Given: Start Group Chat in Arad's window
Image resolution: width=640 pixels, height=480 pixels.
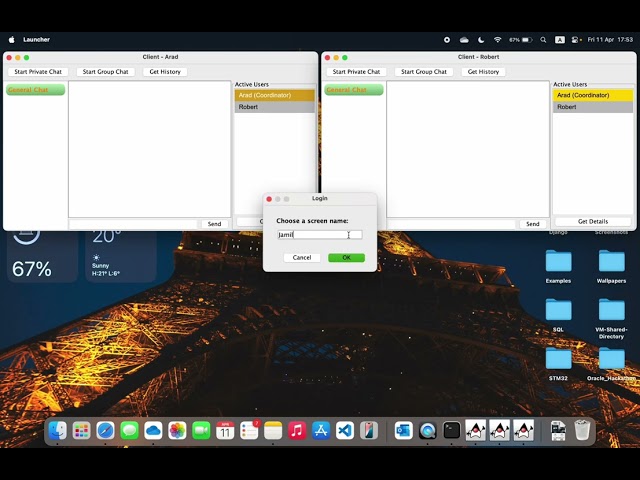Looking at the screenshot, I should click(105, 72).
